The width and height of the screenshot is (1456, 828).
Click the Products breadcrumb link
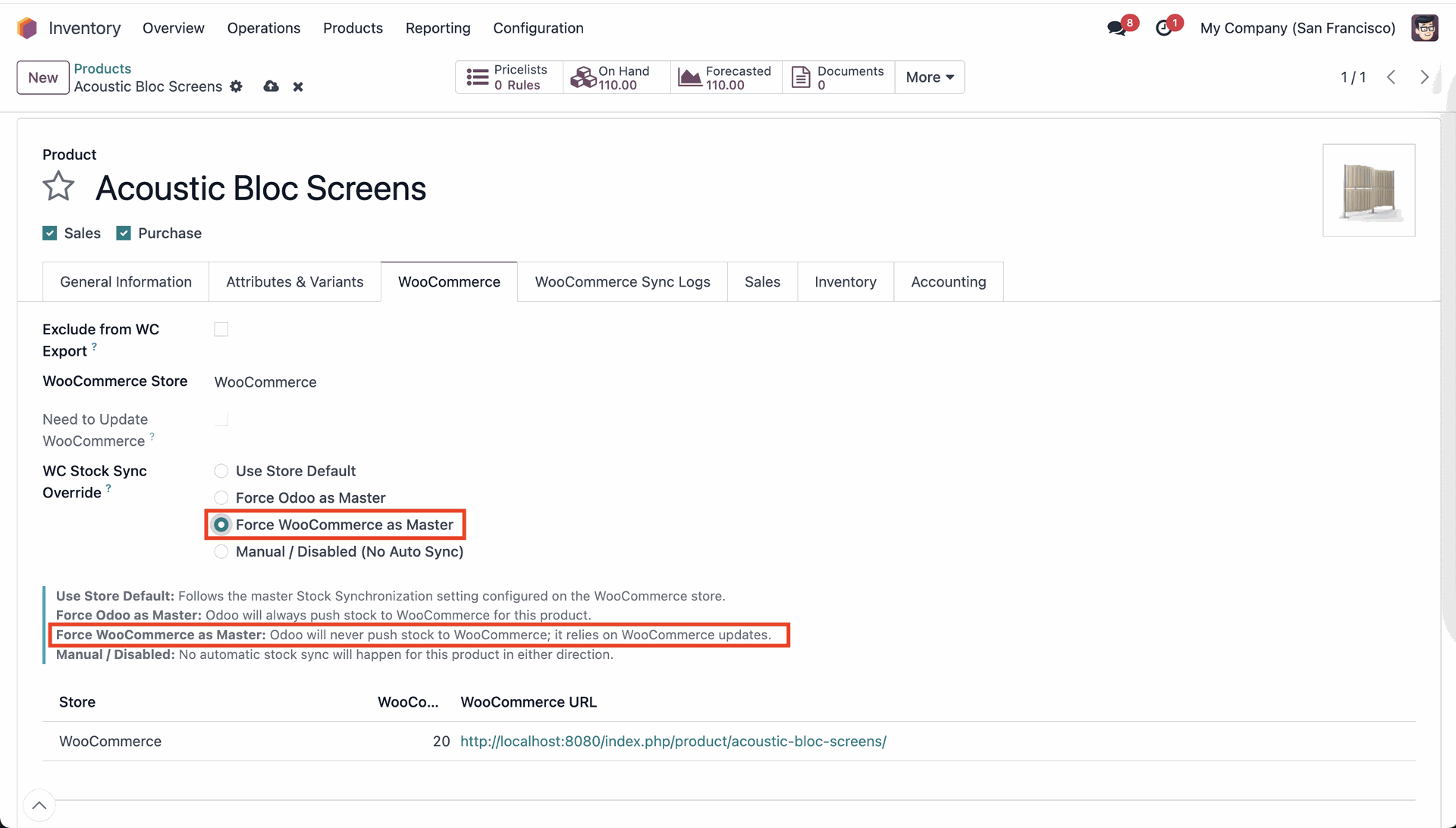click(x=102, y=68)
